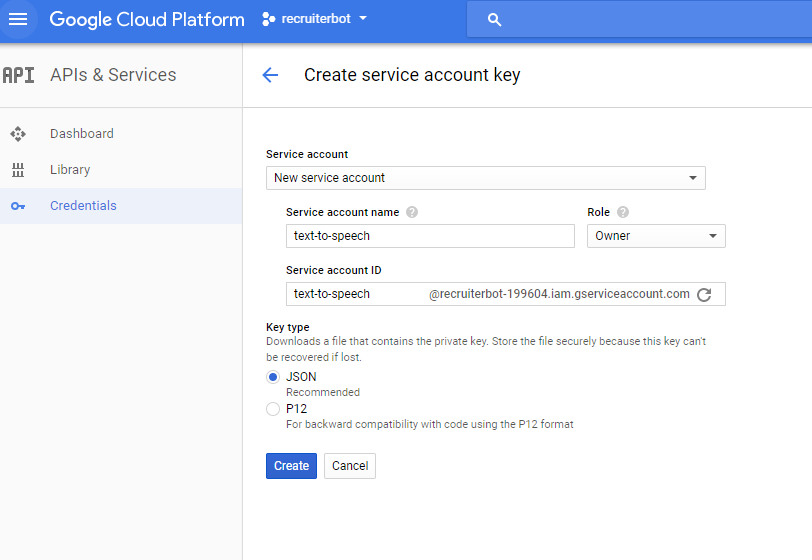The width and height of the screenshot is (812, 560).
Task: Open the recruiterbot project selector
Action: click(314, 19)
